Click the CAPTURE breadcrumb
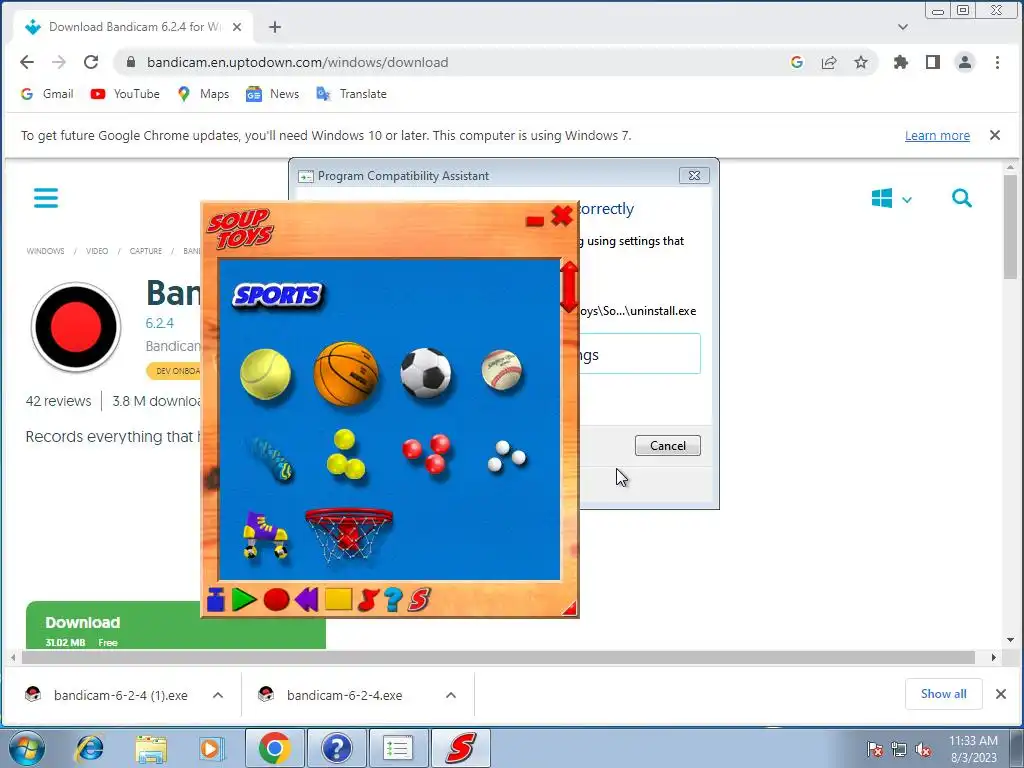The width and height of the screenshot is (1024, 768). pos(146,251)
